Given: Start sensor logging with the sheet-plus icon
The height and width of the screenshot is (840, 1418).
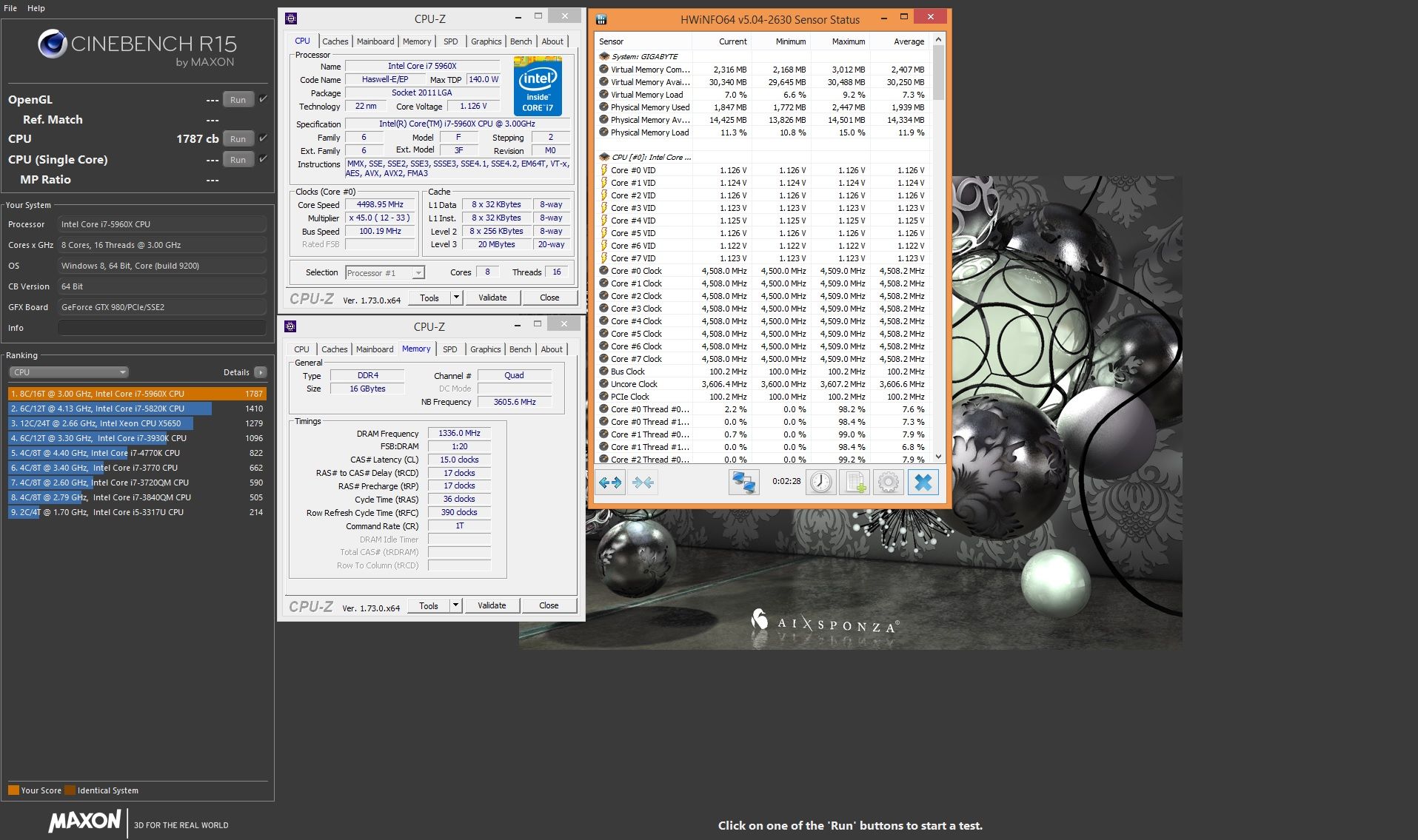Looking at the screenshot, I should click(854, 483).
